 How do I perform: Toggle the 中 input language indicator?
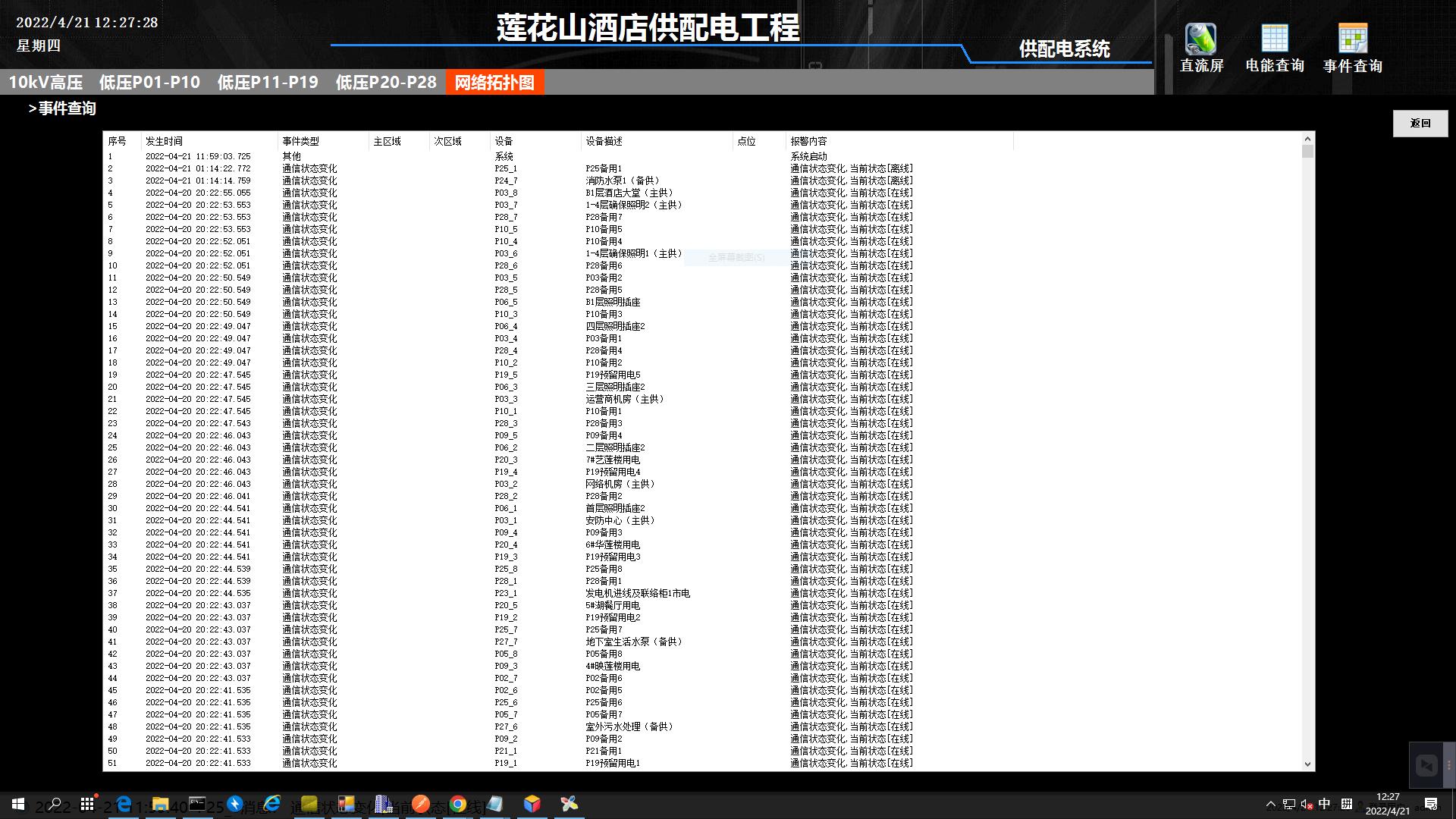[1324, 804]
